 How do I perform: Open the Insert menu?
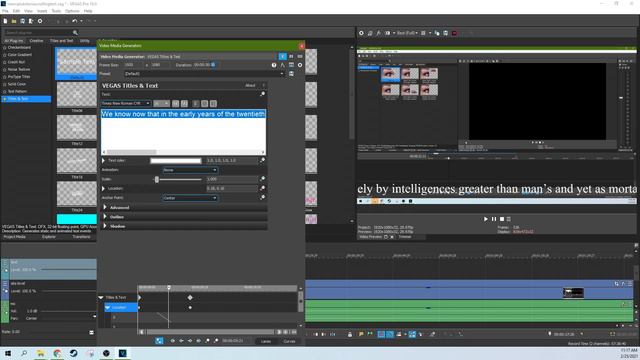[42, 11]
